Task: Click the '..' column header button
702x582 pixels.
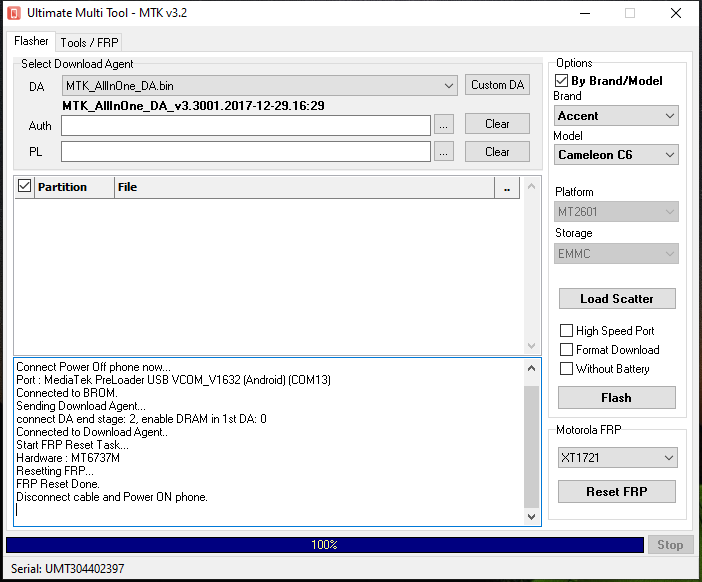Action: tap(507, 188)
